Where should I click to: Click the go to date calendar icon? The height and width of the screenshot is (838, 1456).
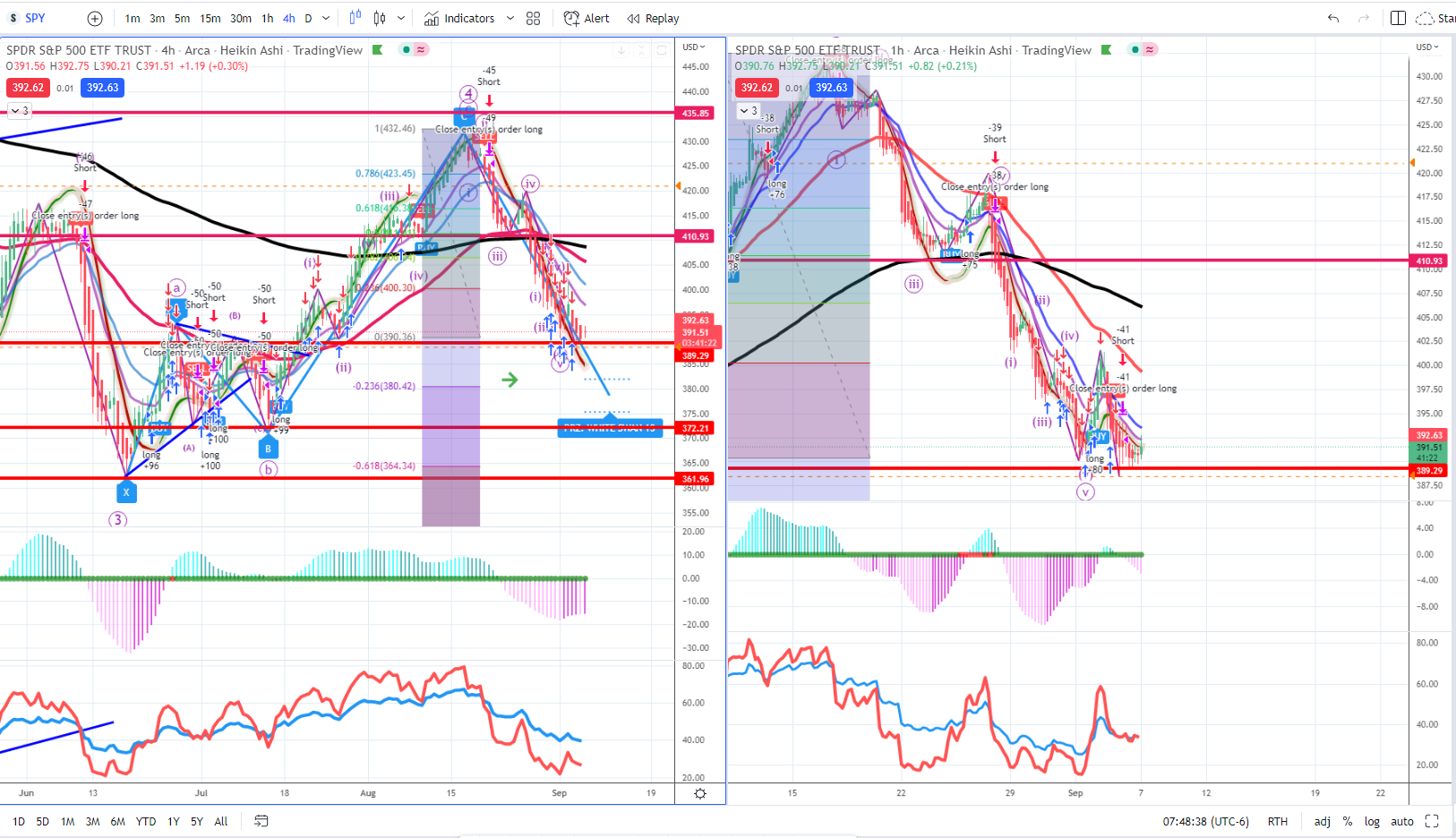coord(261,821)
